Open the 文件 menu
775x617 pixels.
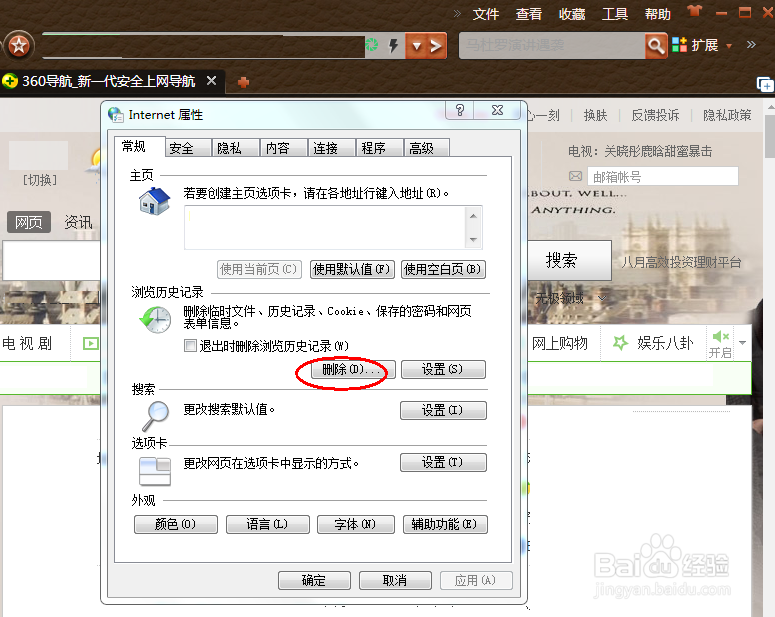485,14
